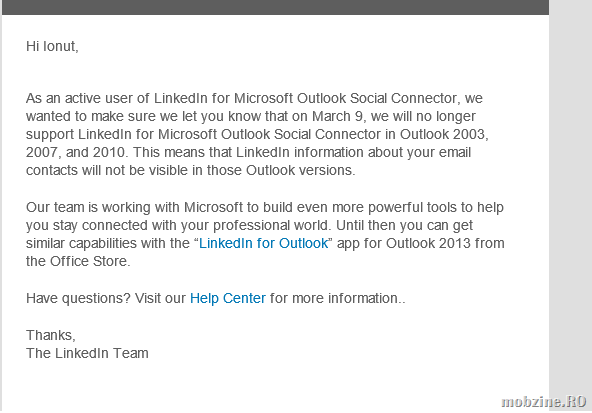
Task: Open the "LinkedIn for Outlook" link
Action: 264,243
